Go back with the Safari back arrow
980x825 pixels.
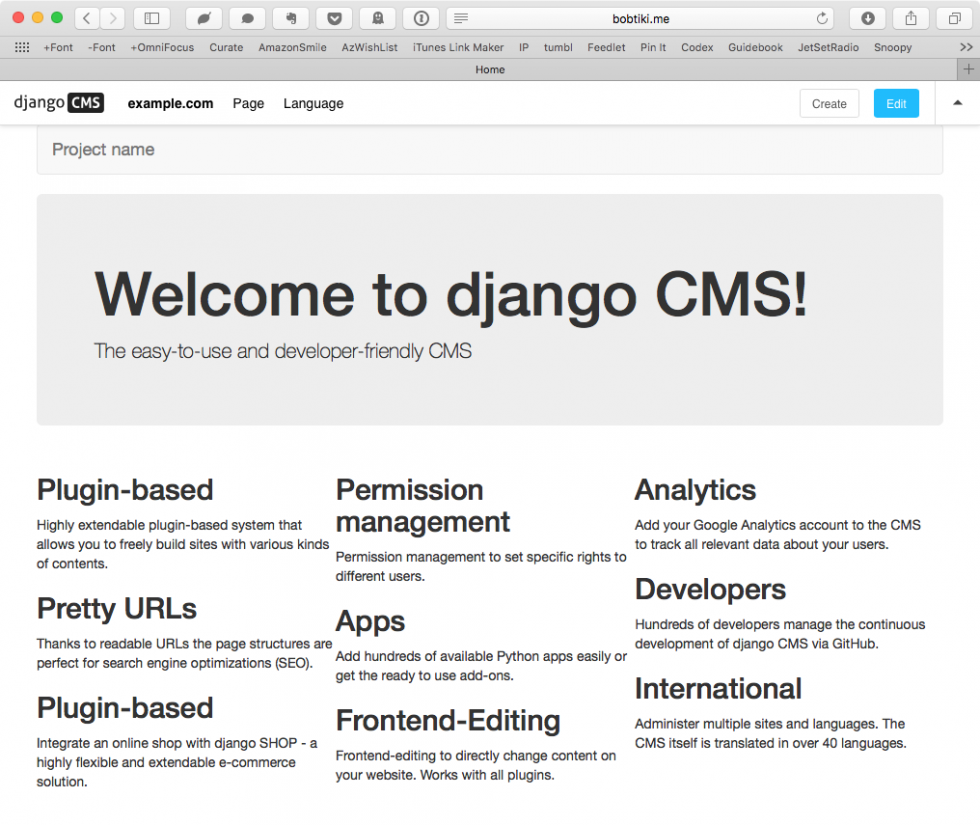[87, 18]
